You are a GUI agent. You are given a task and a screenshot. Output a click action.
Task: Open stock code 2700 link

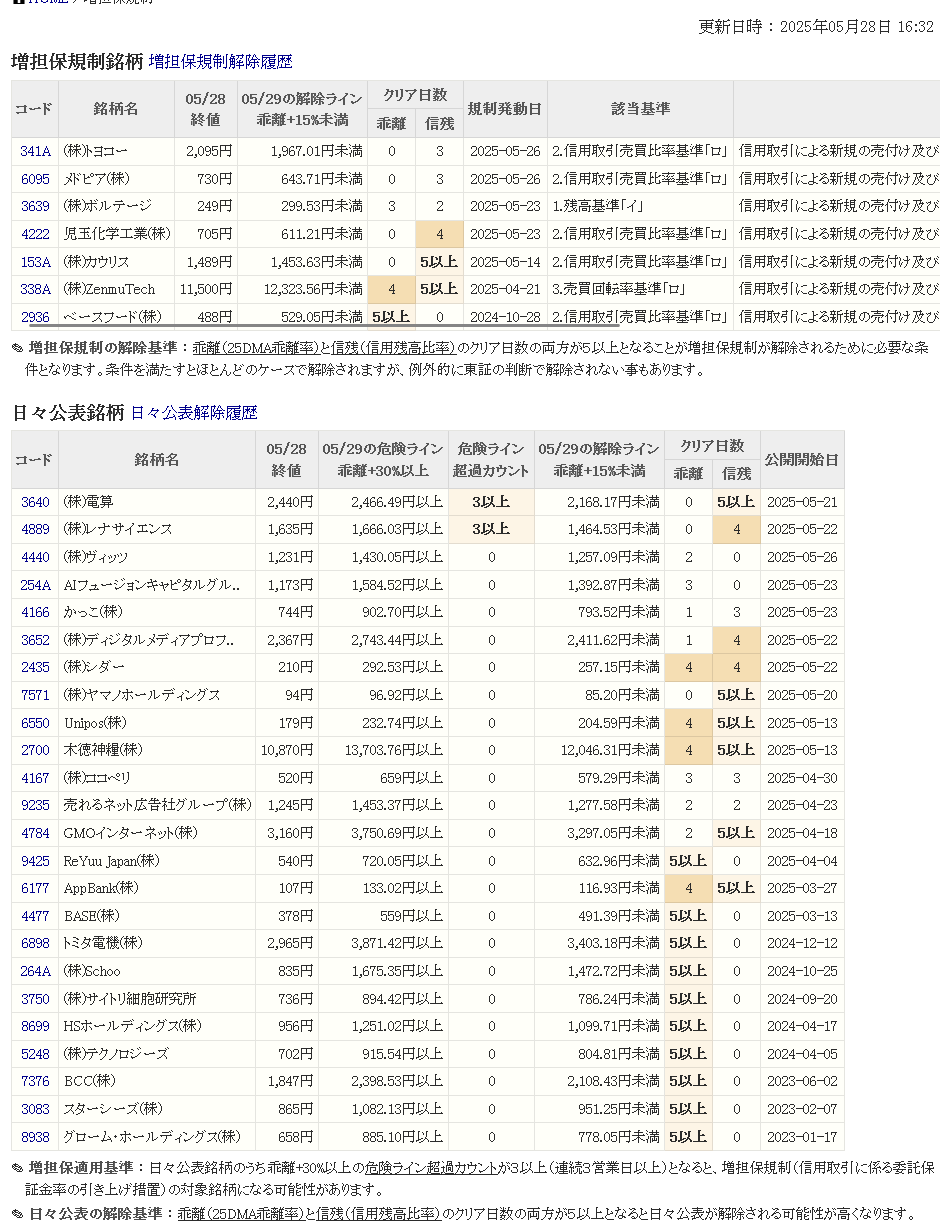pyautogui.click(x=35, y=750)
